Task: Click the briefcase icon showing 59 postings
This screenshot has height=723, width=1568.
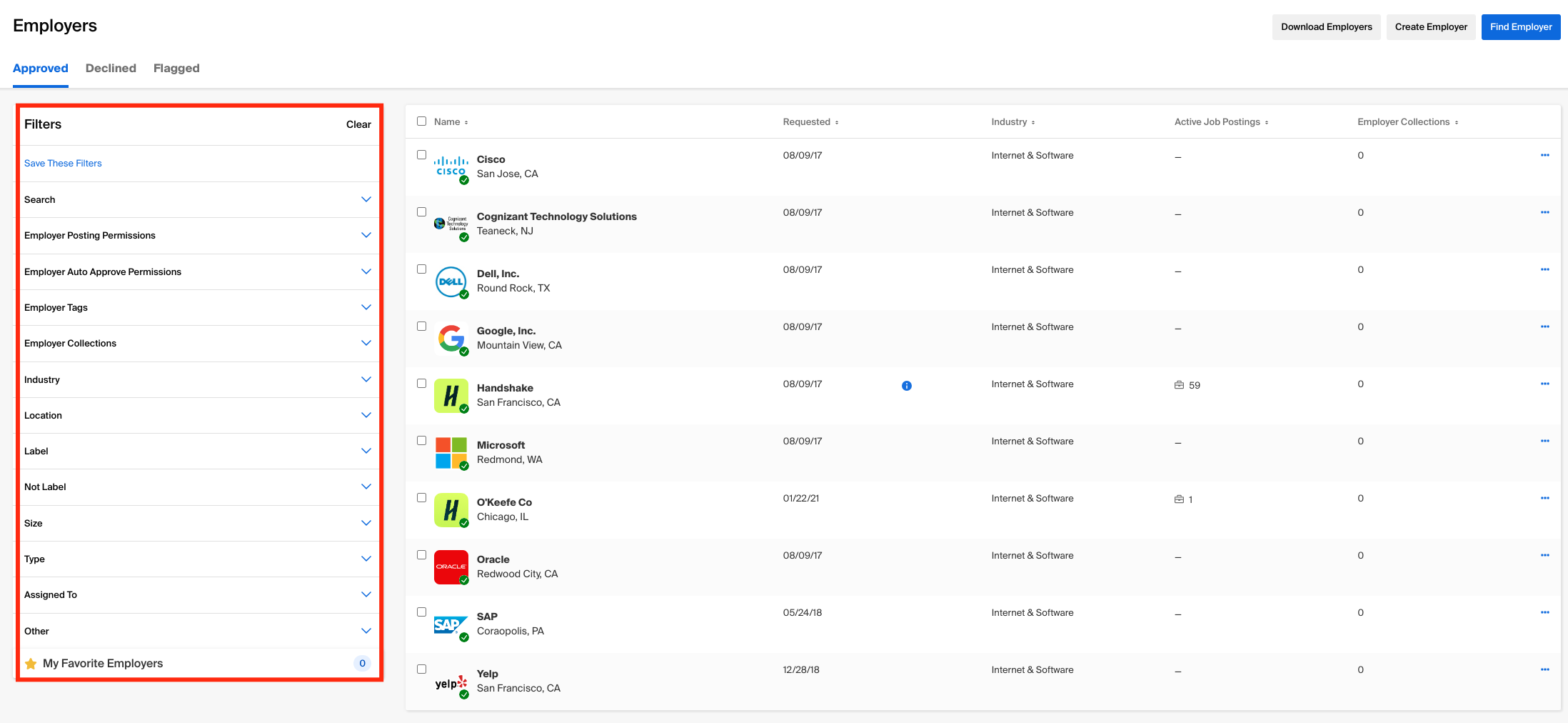Action: coord(1179,385)
